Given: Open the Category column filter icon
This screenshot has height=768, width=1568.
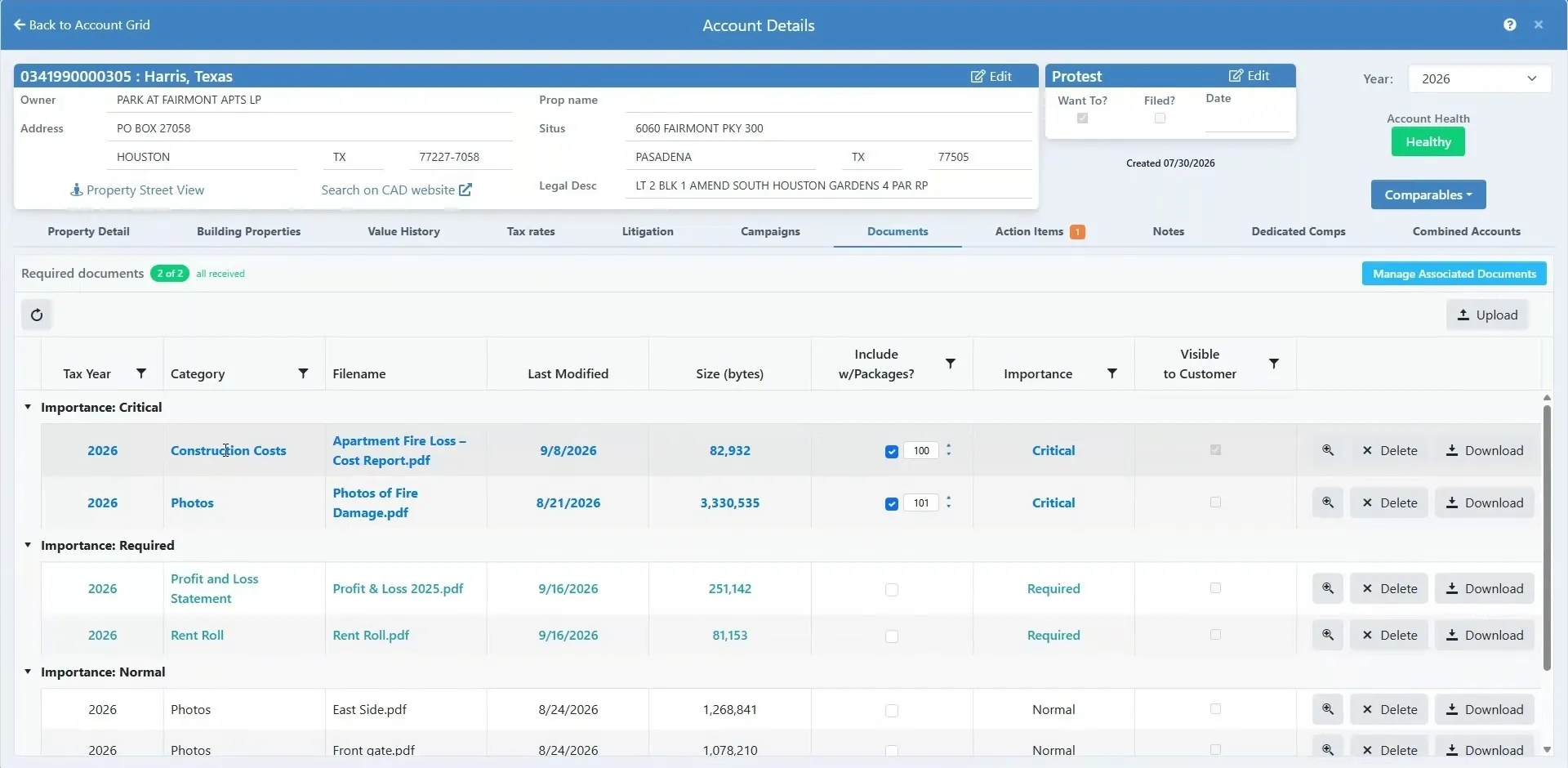Looking at the screenshot, I should [x=303, y=373].
